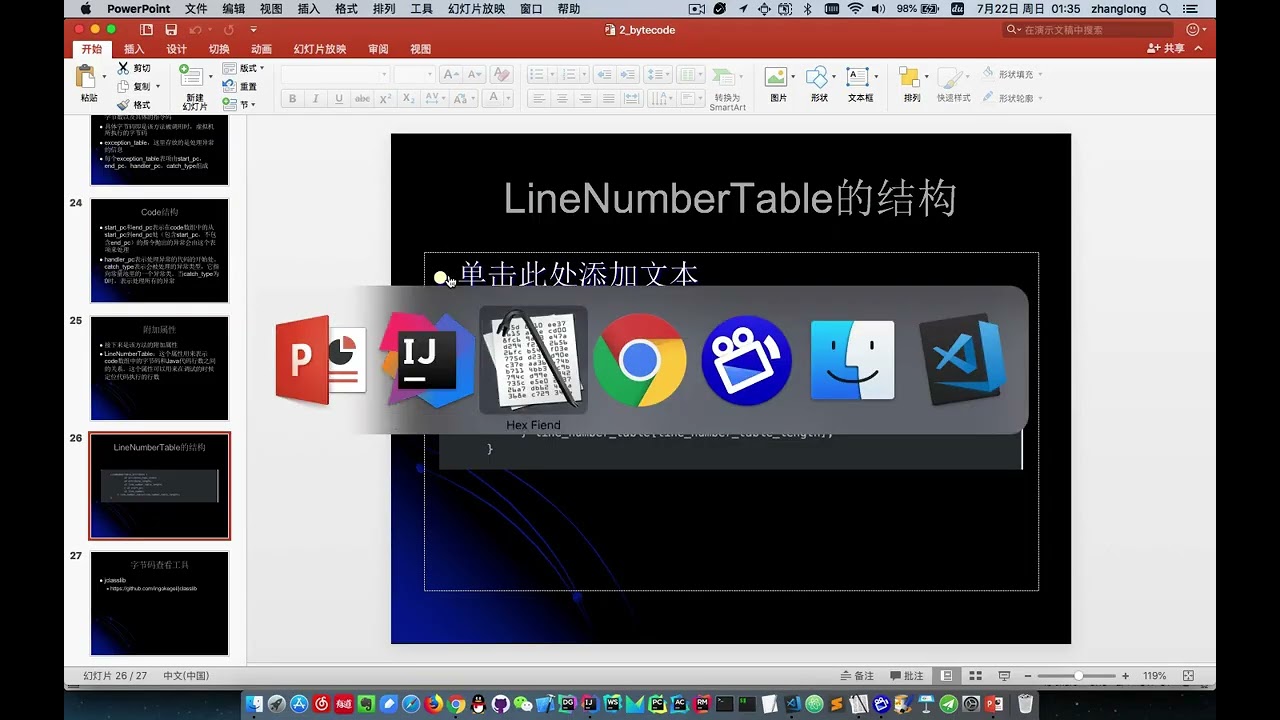Image resolution: width=1280 pixels, height=720 pixels.
Task: Toggle the Notes (备注) pane
Action: (x=857, y=676)
